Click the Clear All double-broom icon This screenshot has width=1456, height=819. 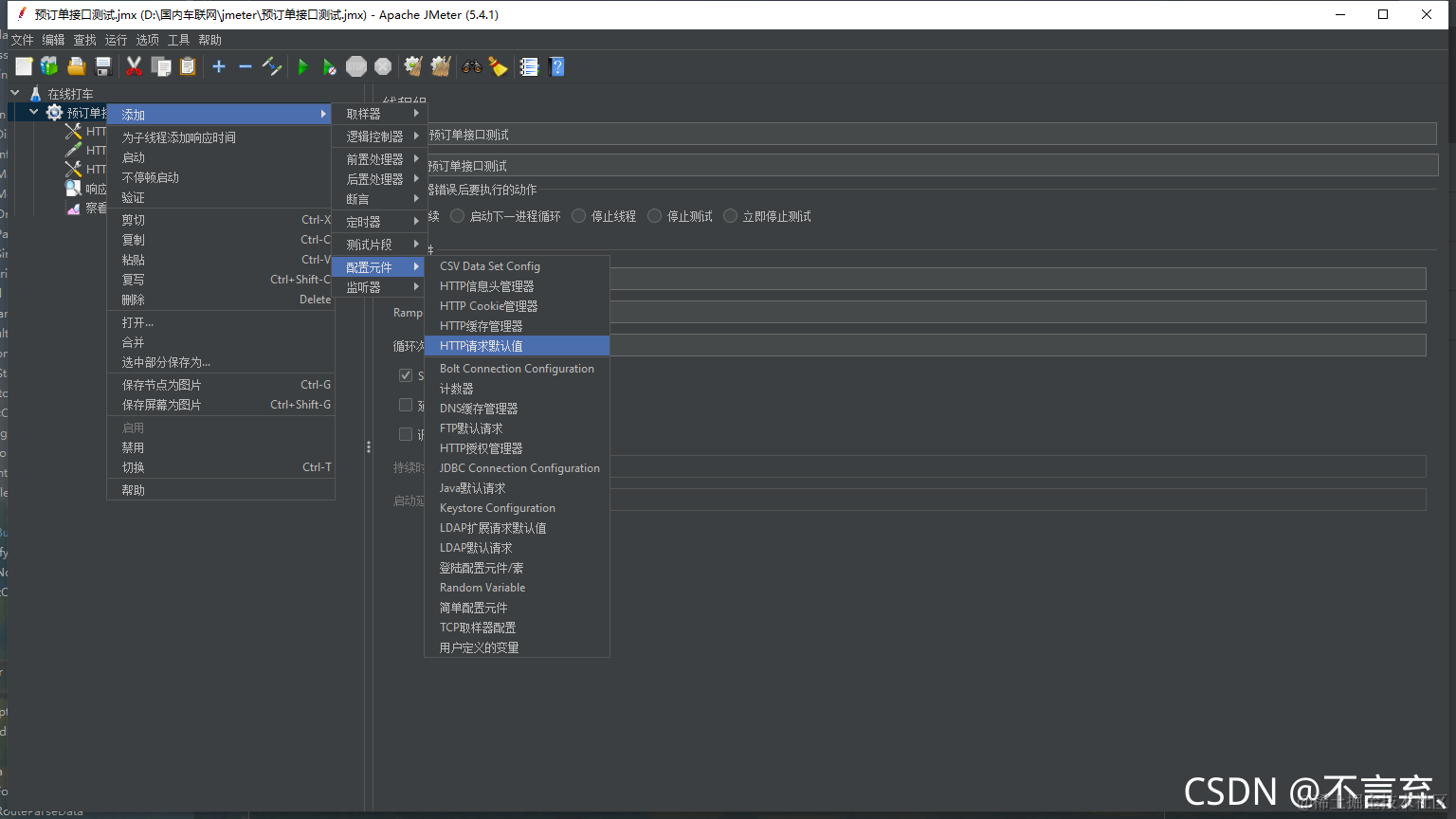click(441, 66)
